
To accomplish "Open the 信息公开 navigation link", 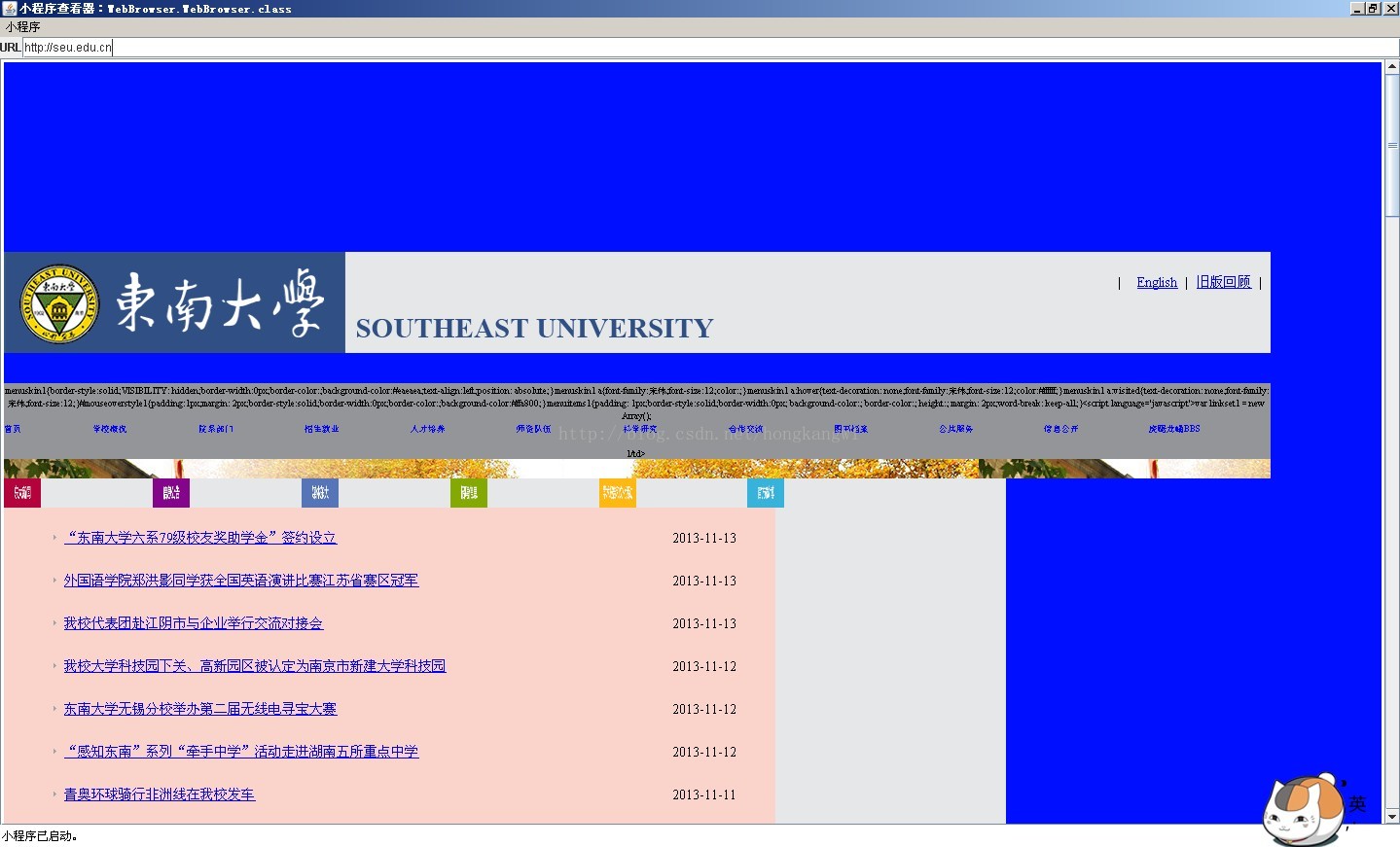I will (x=1061, y=429).
